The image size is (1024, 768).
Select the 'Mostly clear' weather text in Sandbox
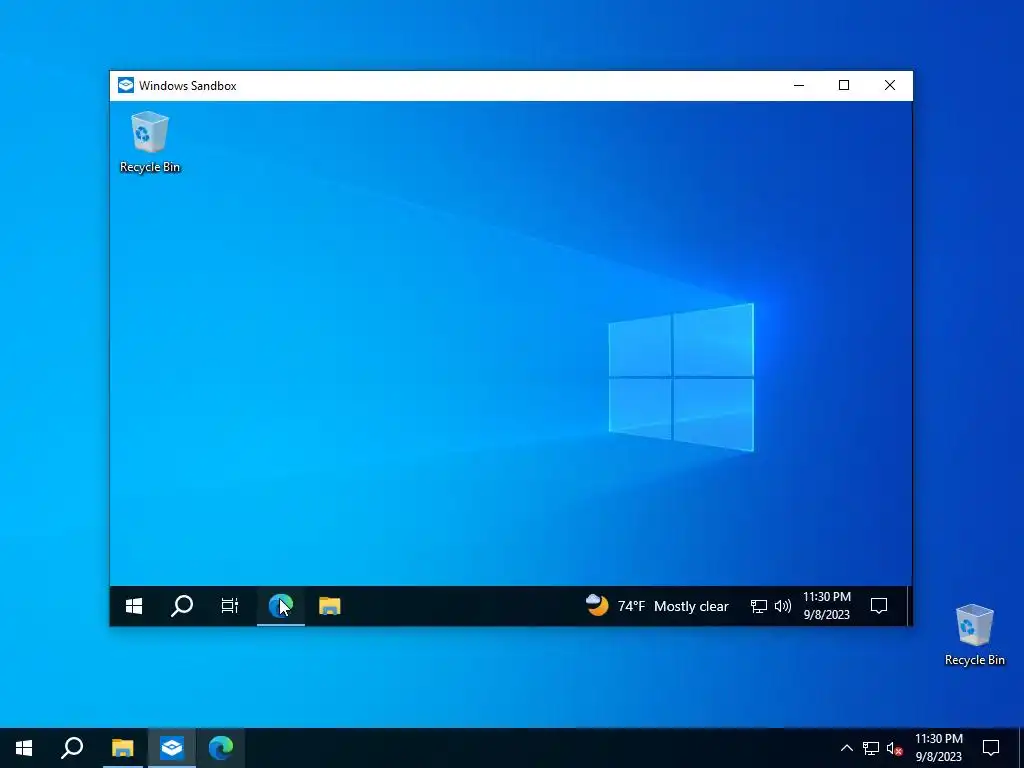click(691, 607)
